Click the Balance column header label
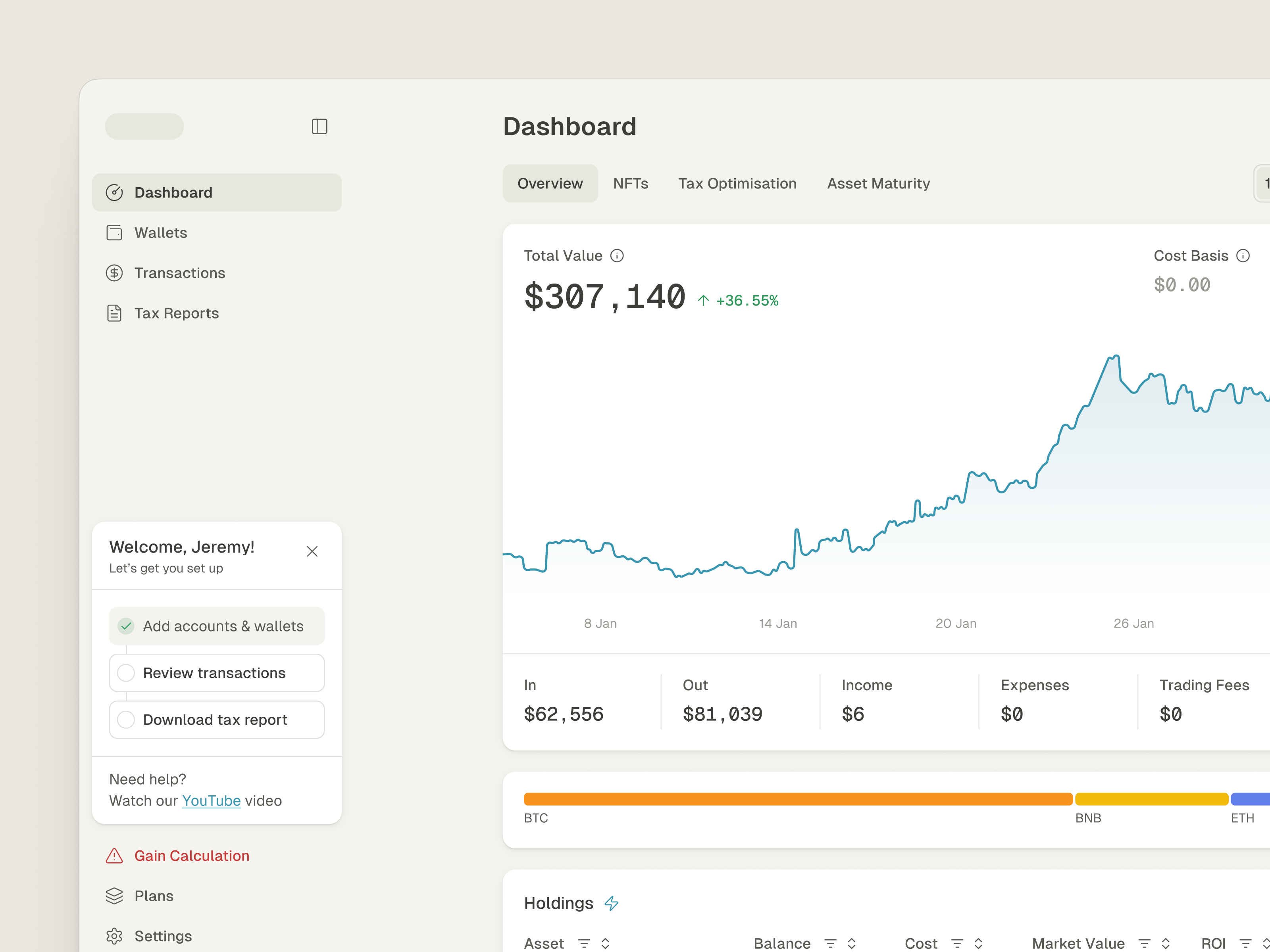This screenshot has height=952, width=1270. point(782,943)
